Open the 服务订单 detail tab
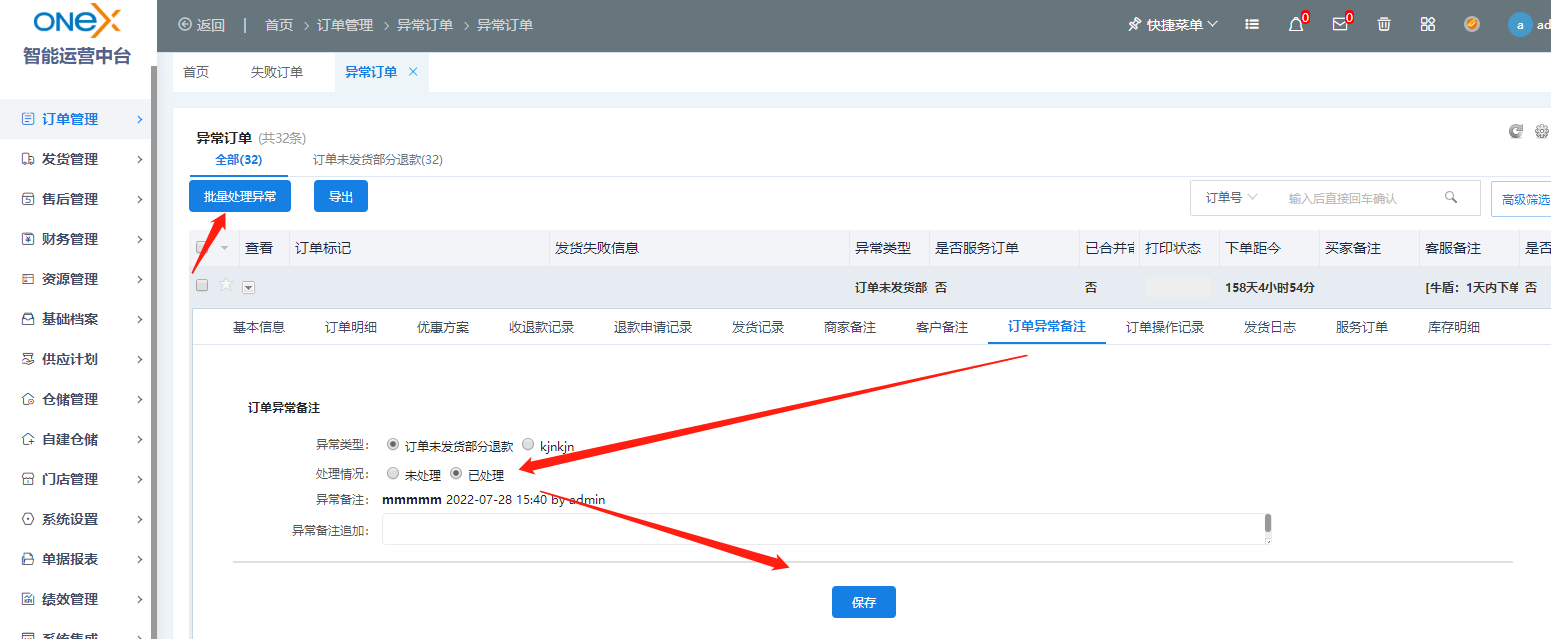This screenshot has height=639, width=1551. click(x=1362, y=327)
